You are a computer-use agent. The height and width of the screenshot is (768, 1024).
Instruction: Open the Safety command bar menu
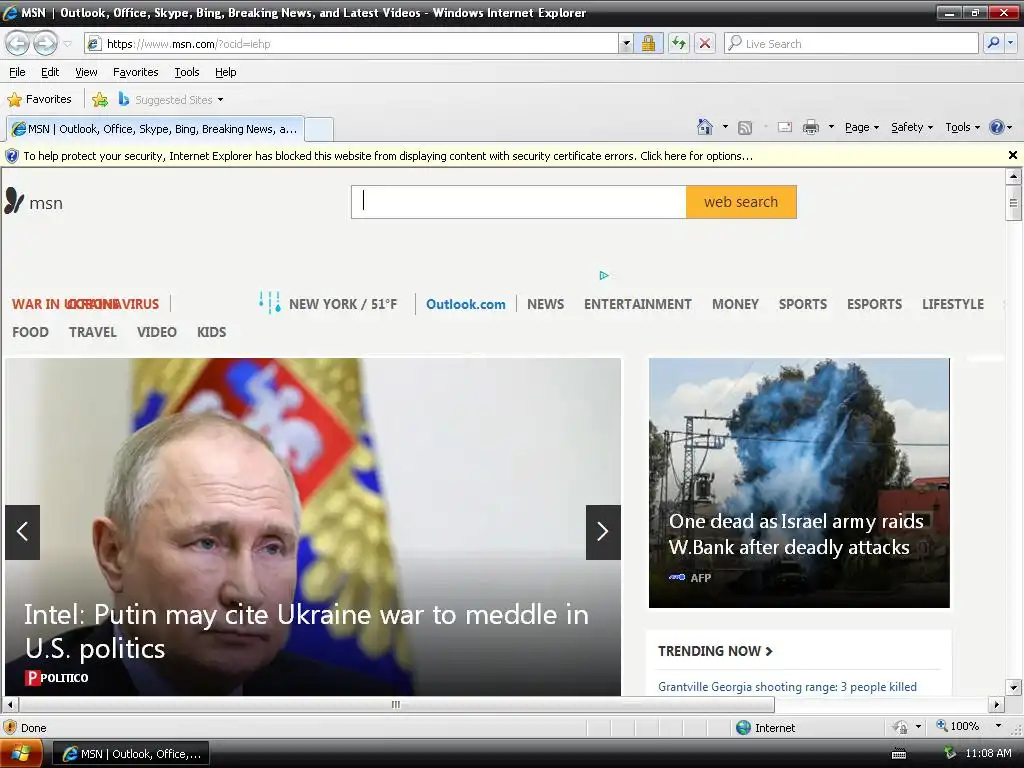(x=912, y=127)
